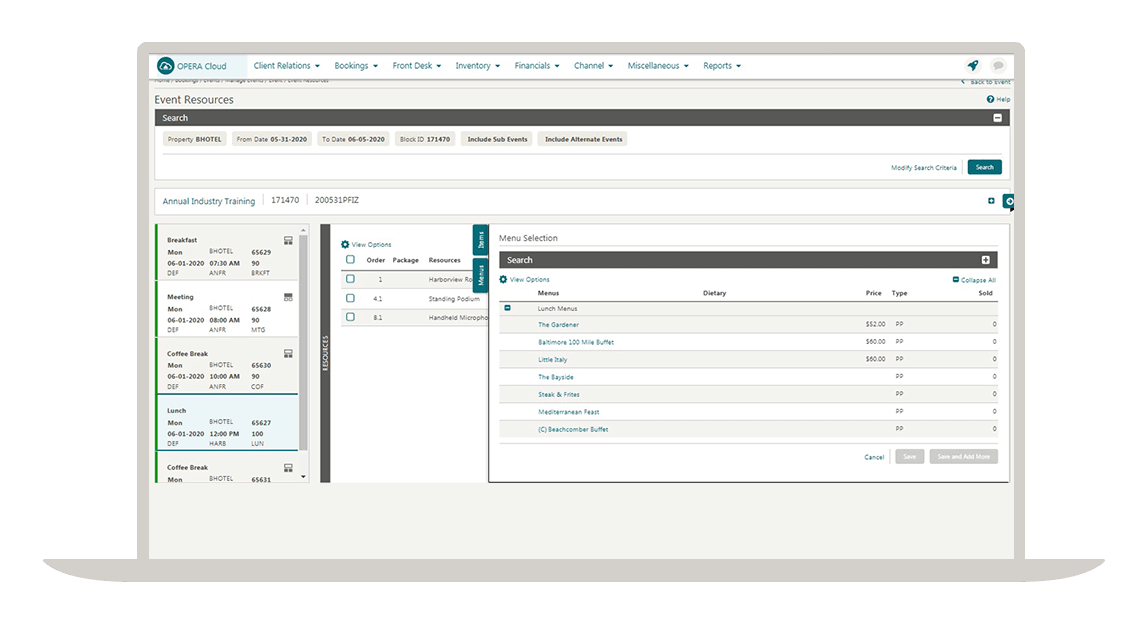Image resolution: width=1148 pixels, height=624 pixels.
Task: Open the Front Desk menu
Action: (x=417, y=66)
